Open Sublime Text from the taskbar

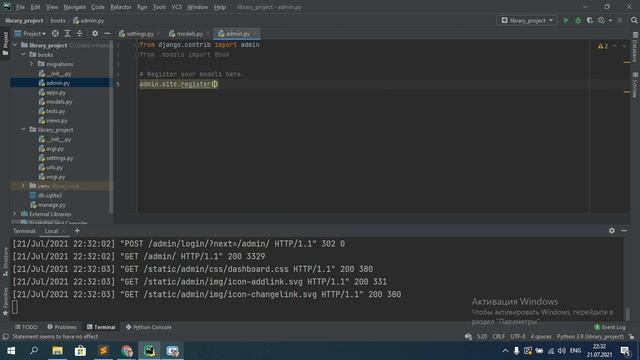[103, 351]
